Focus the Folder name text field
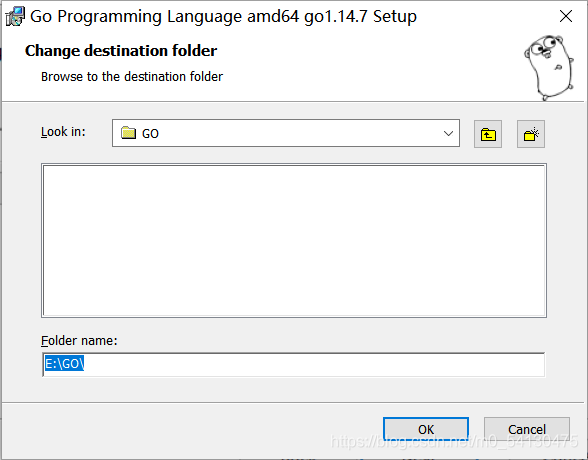Screen dimensions: 588x460 pos(294,364)
